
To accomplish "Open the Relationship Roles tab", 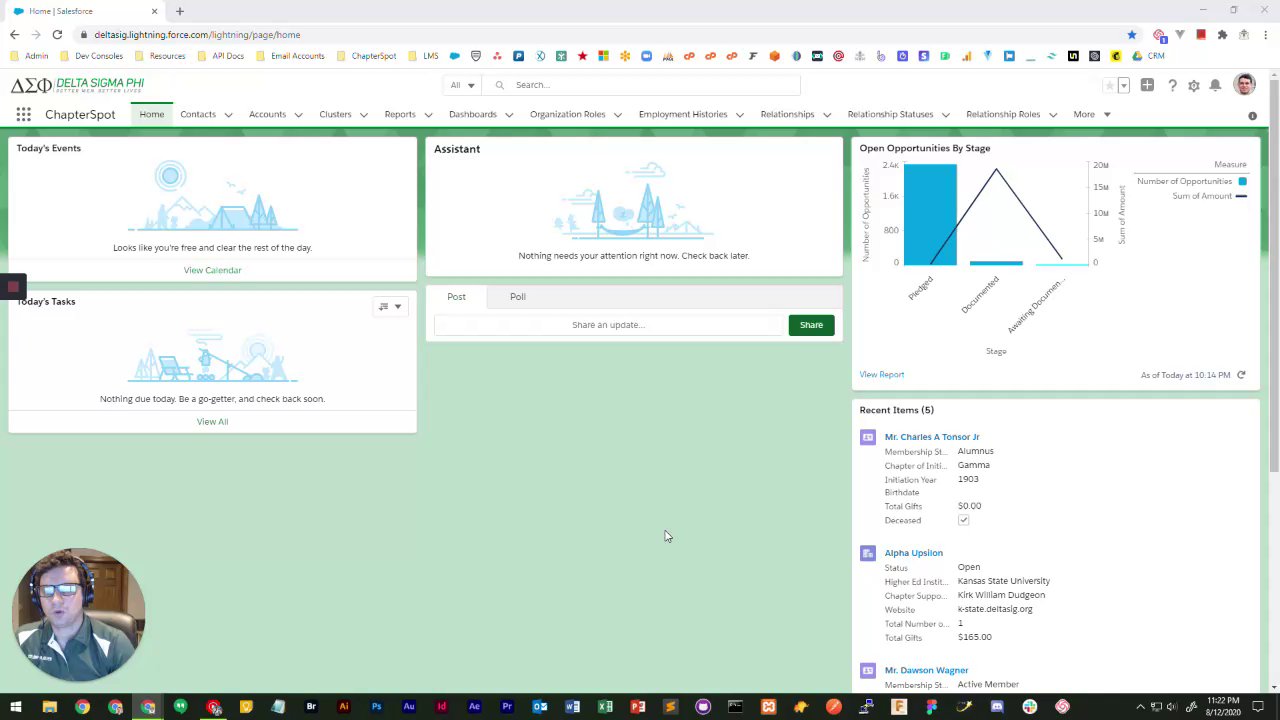I will click(x=1003, y=114).
